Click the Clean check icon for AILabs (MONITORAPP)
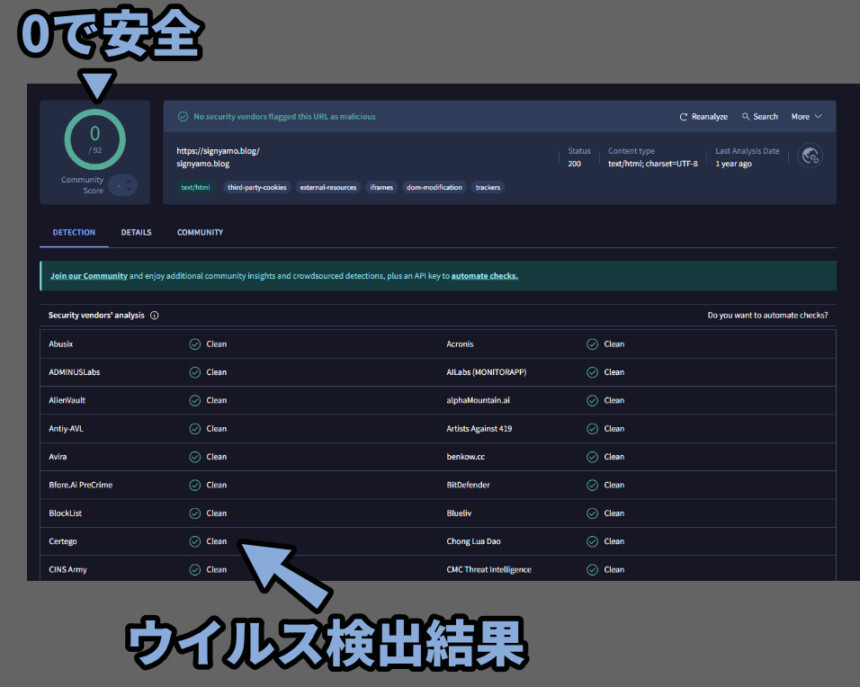Image resolution: width=860 pixels, height=687 pixels. click(592, 372)
